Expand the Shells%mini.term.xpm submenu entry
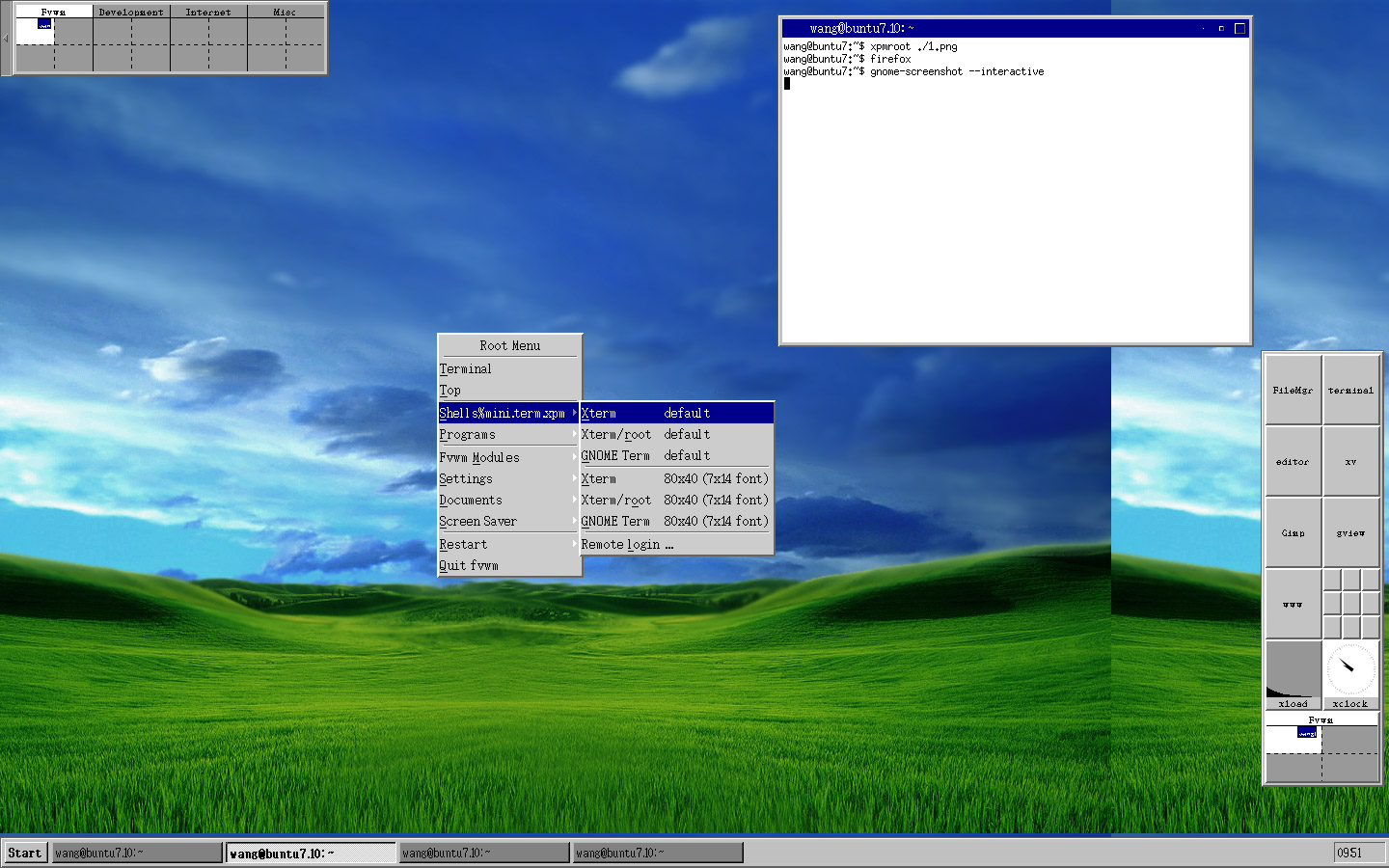The width and height of the screenshot is (1389, 868). [x=509, y=413]
